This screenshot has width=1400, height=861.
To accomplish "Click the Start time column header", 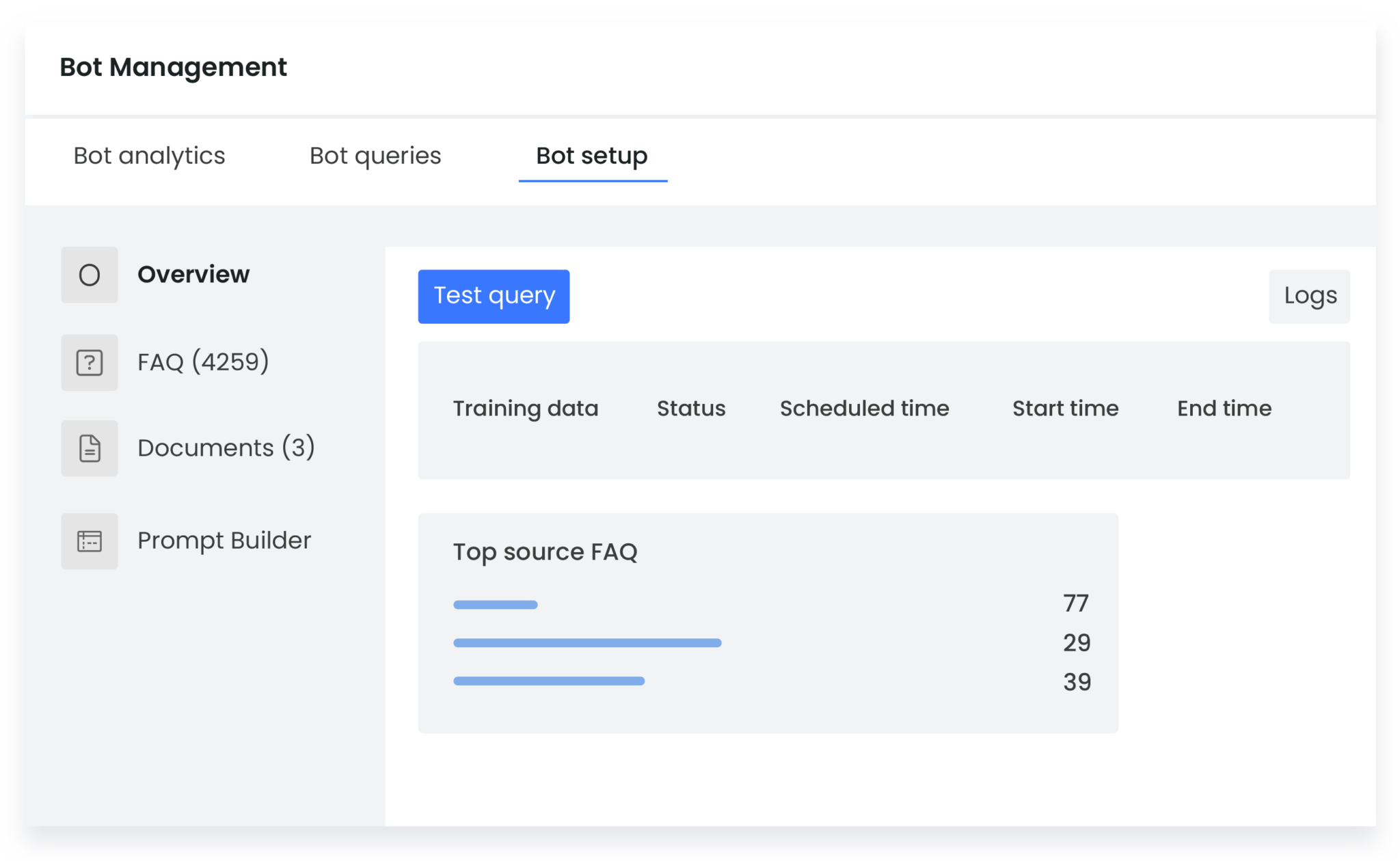I will click(x=1065, y=408).
